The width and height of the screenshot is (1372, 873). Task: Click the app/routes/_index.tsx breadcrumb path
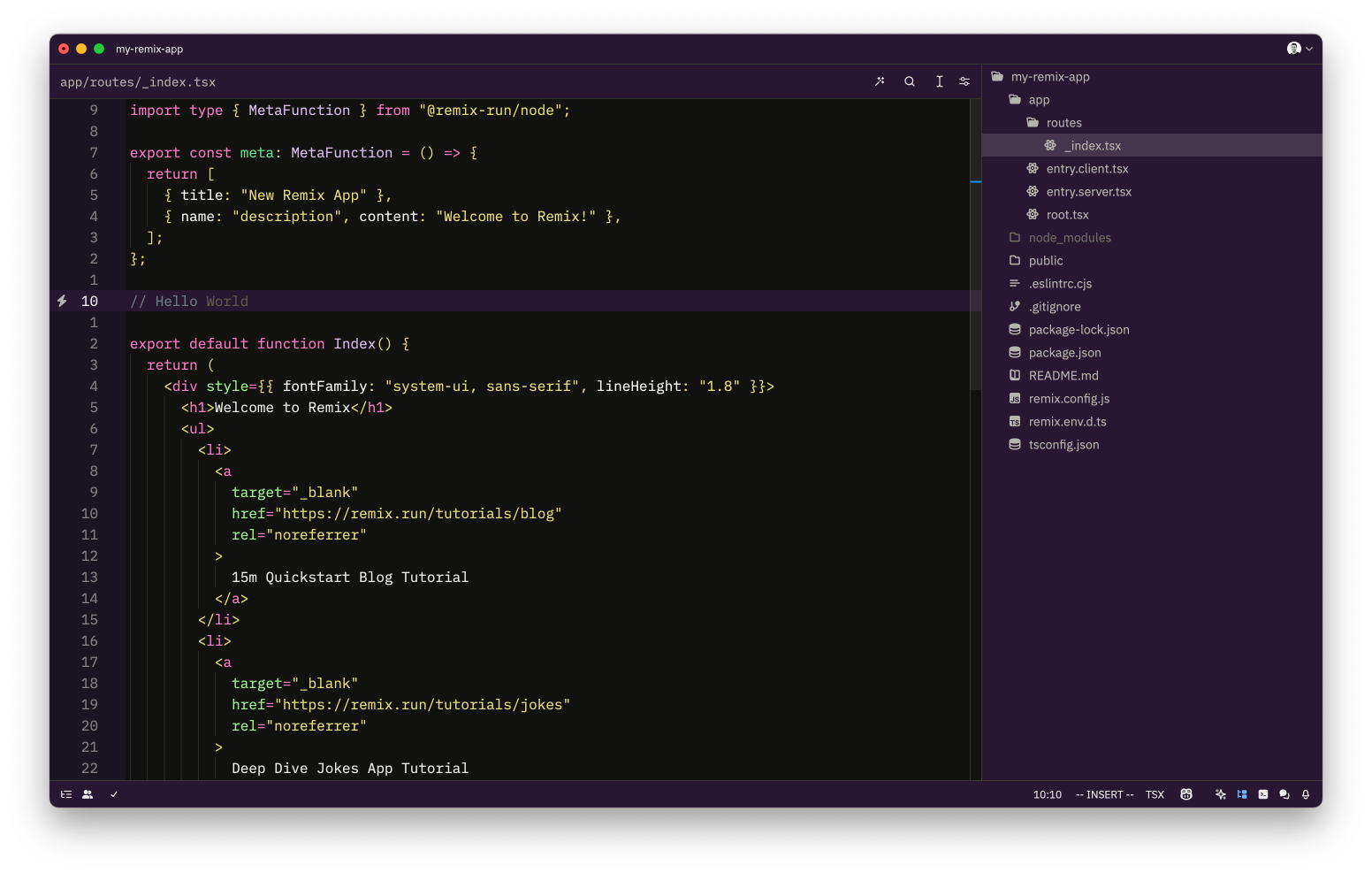pyautogui.click(x=138, y=82)
